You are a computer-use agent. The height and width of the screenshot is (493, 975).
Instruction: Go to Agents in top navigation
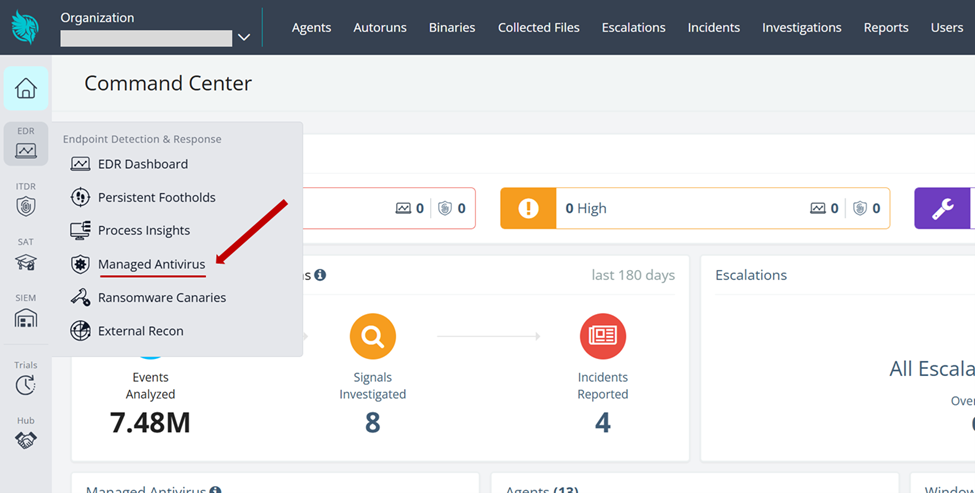311,27
